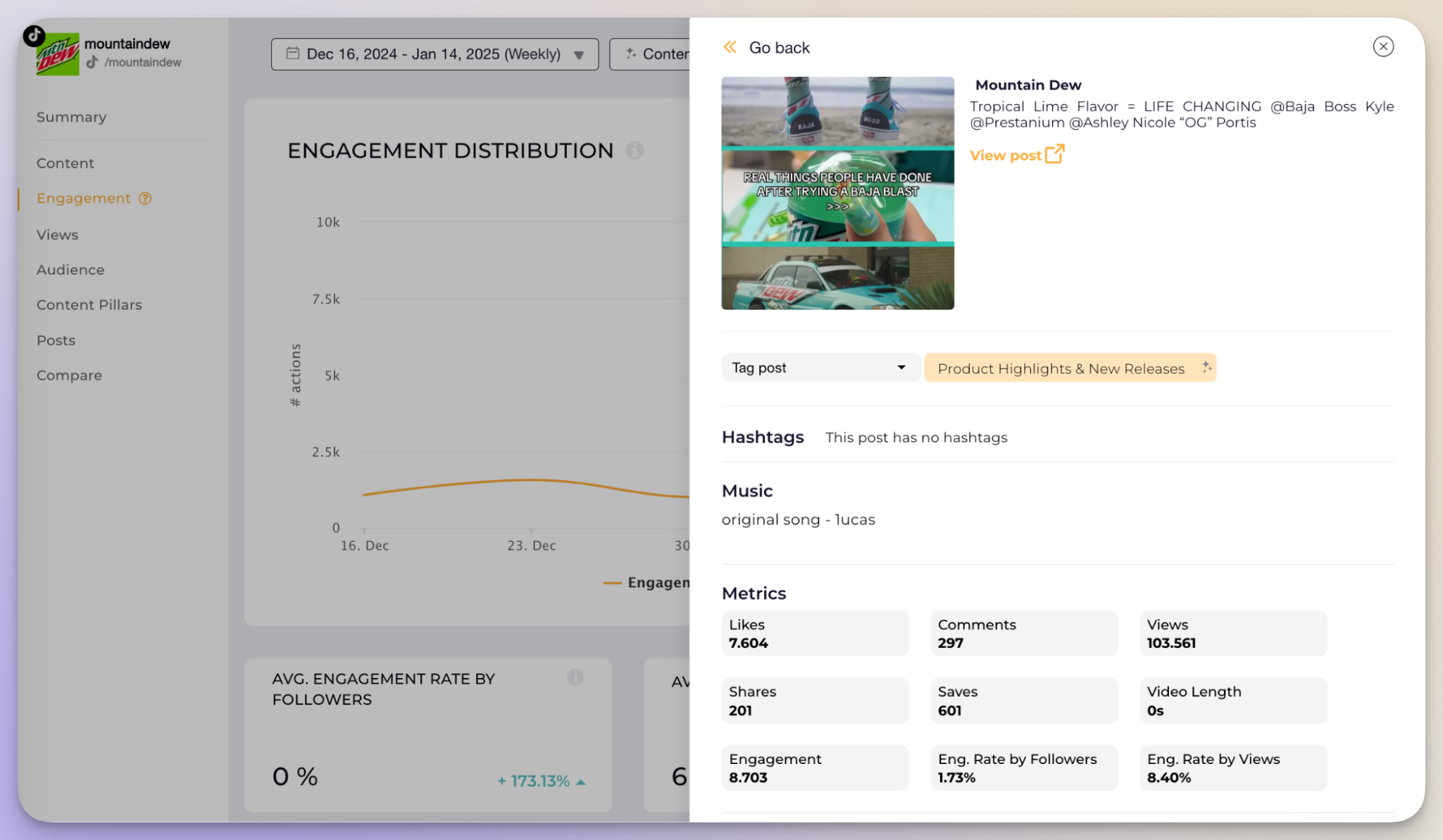Click the sparkle icon on the pillar tag
The height and width of the screenshot is (840, 1443).
click(x=1206, y=367)
